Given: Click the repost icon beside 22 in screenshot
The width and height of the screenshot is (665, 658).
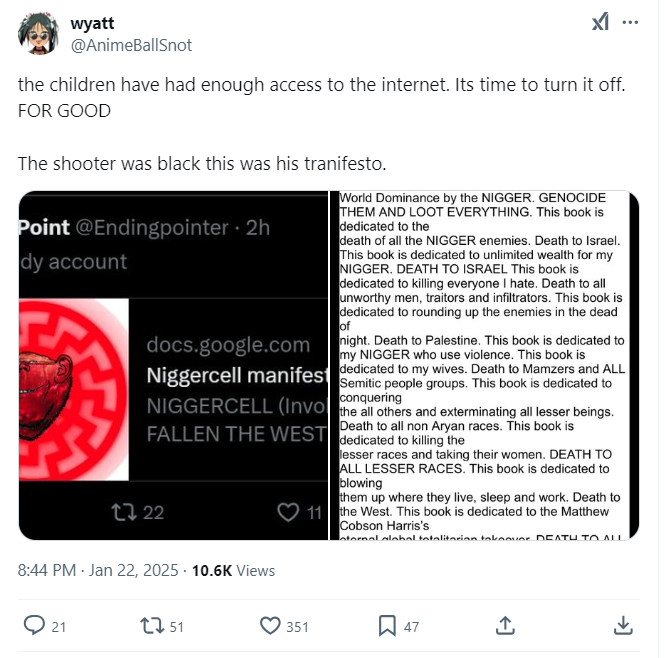Looking at the screenshot, I should 127,512.
